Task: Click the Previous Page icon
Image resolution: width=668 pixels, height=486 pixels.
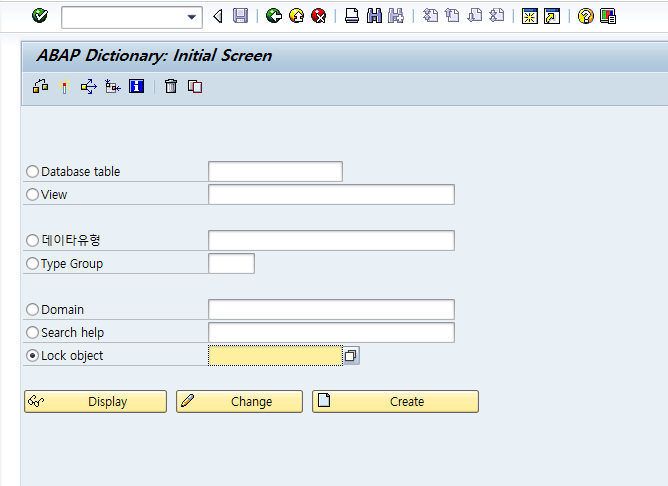Action: (x=452, y=16)
